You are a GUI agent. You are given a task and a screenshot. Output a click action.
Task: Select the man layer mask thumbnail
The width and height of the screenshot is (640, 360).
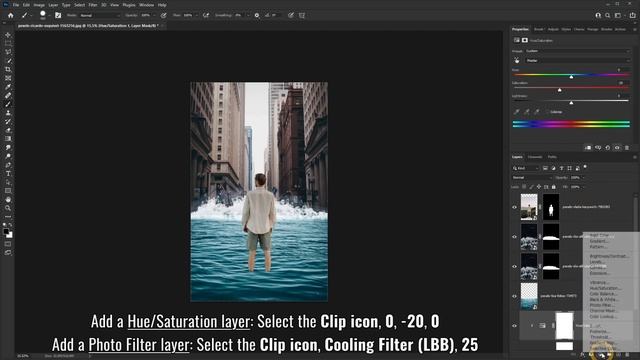(551, 207)
